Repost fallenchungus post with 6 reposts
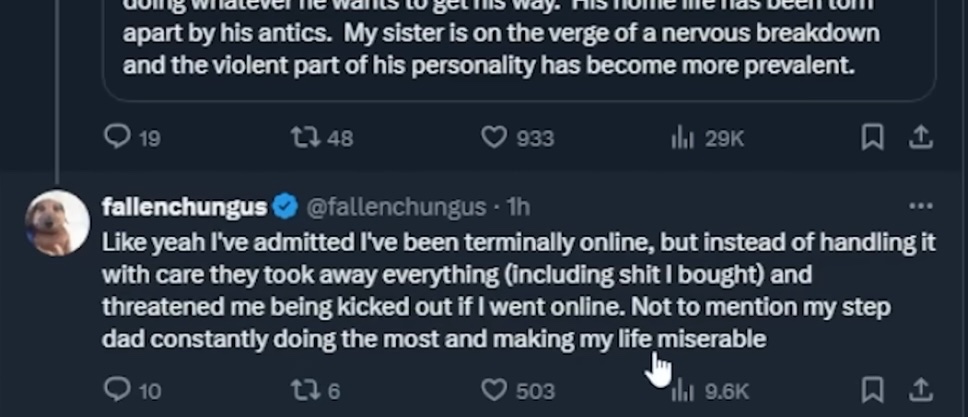 click(305, 389)
